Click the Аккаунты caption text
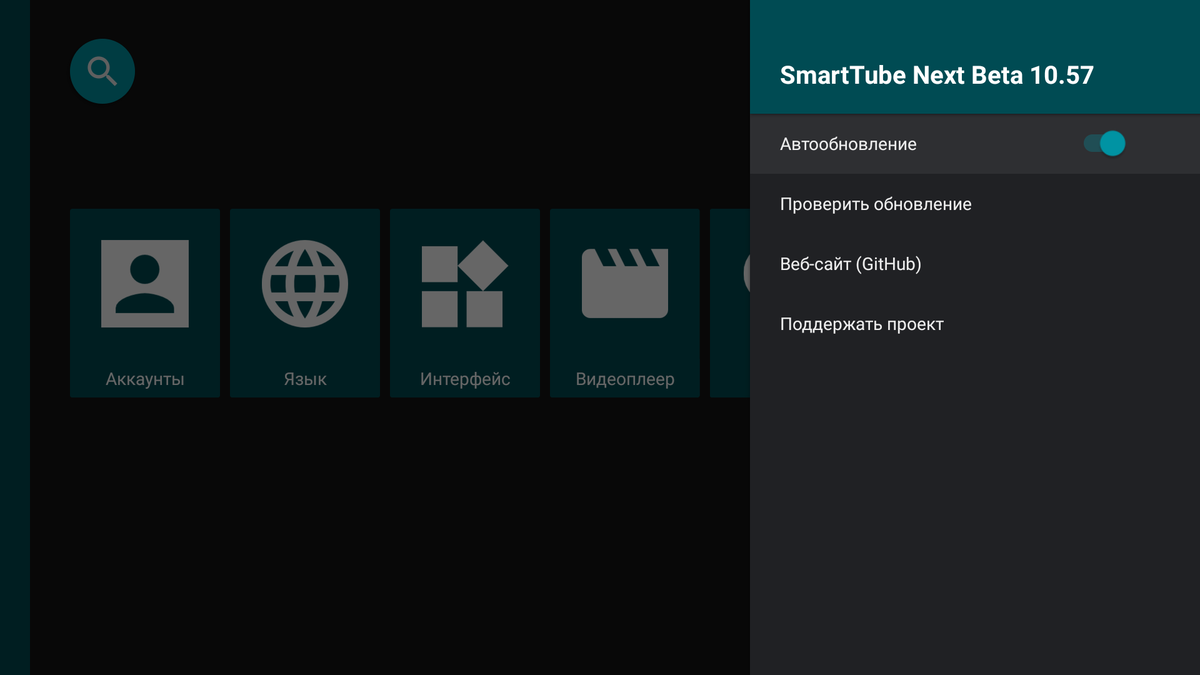The image size is (1200, 675). (145, 379)
